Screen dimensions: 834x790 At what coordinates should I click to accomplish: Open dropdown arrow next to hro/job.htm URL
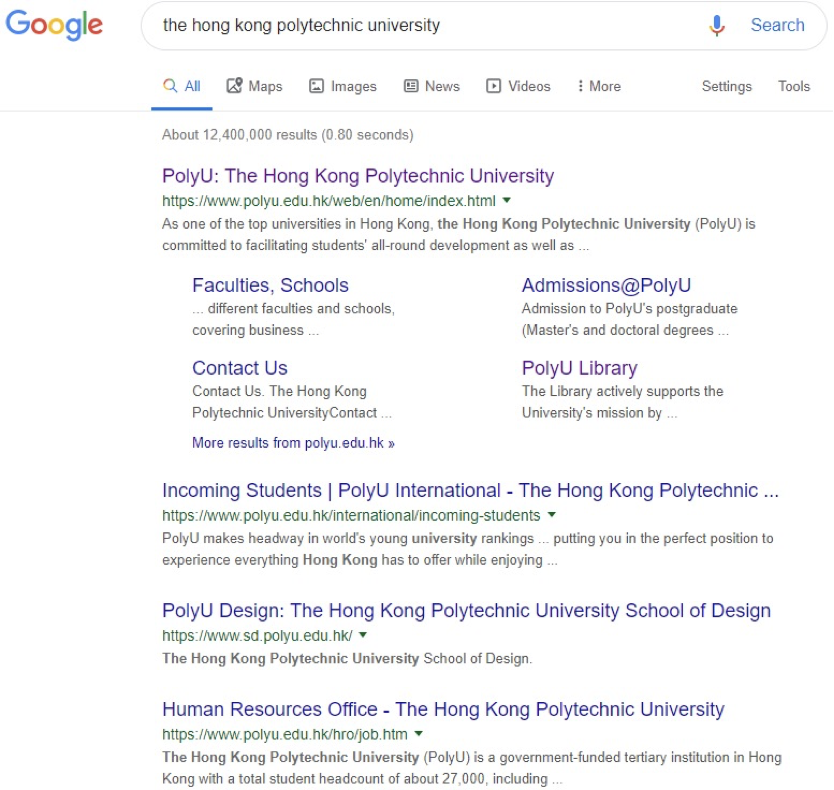pyautogui.click(x=419, y=734)
